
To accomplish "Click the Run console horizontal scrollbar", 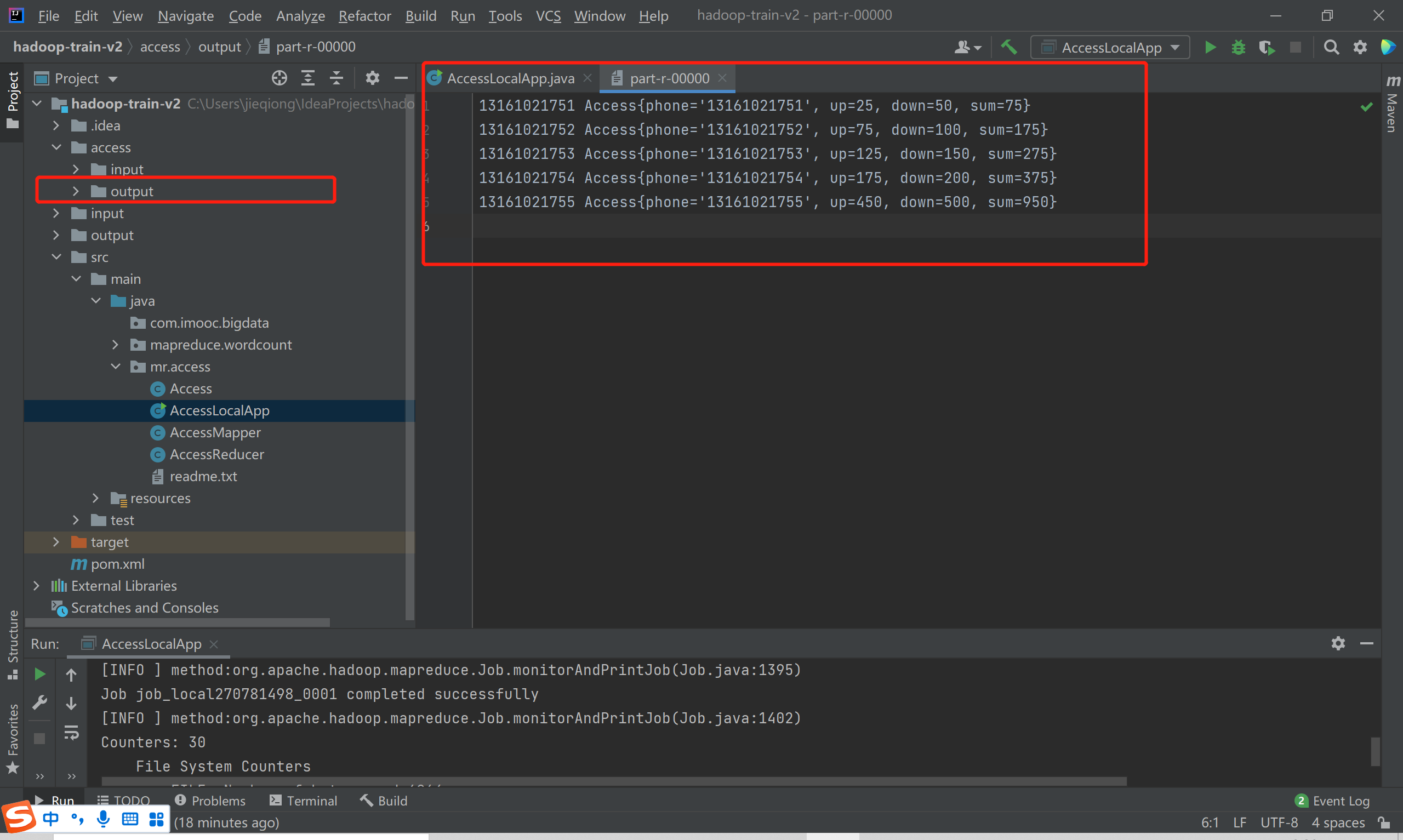I will click(613, 781).
